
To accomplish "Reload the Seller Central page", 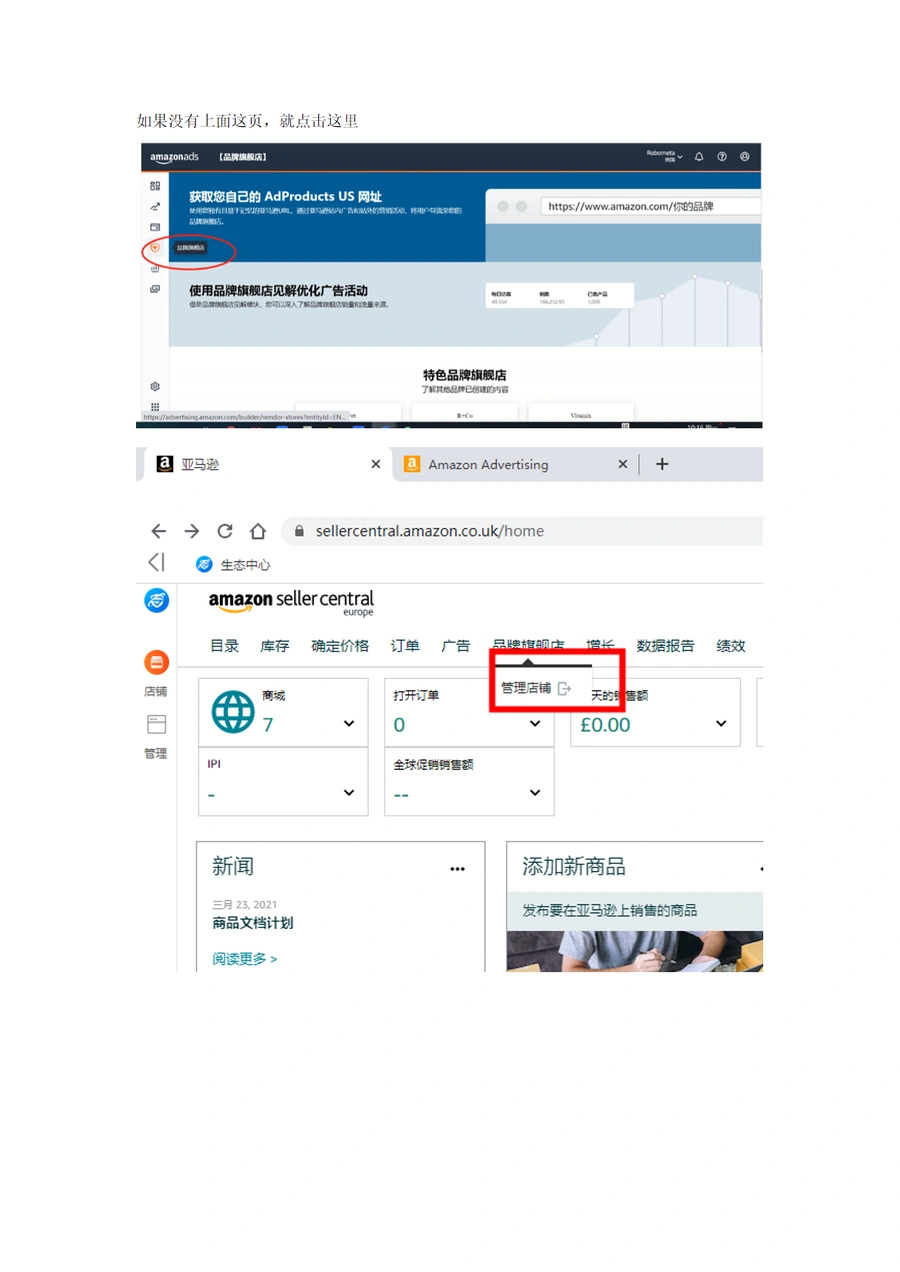I will pyautogui.click(x=225, y=531).
